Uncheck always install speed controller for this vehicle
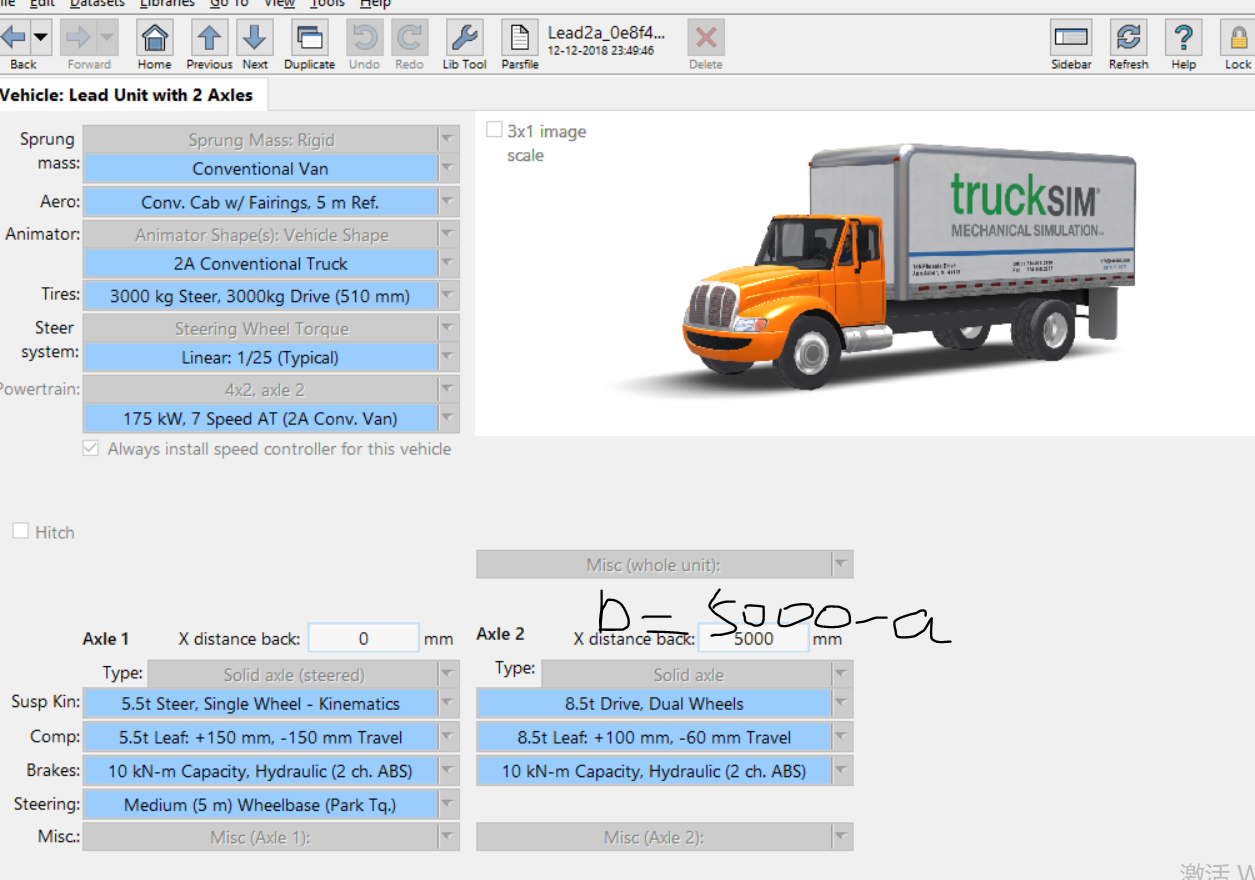Viewport: 1255px width, 880px height. coord(90,448)
